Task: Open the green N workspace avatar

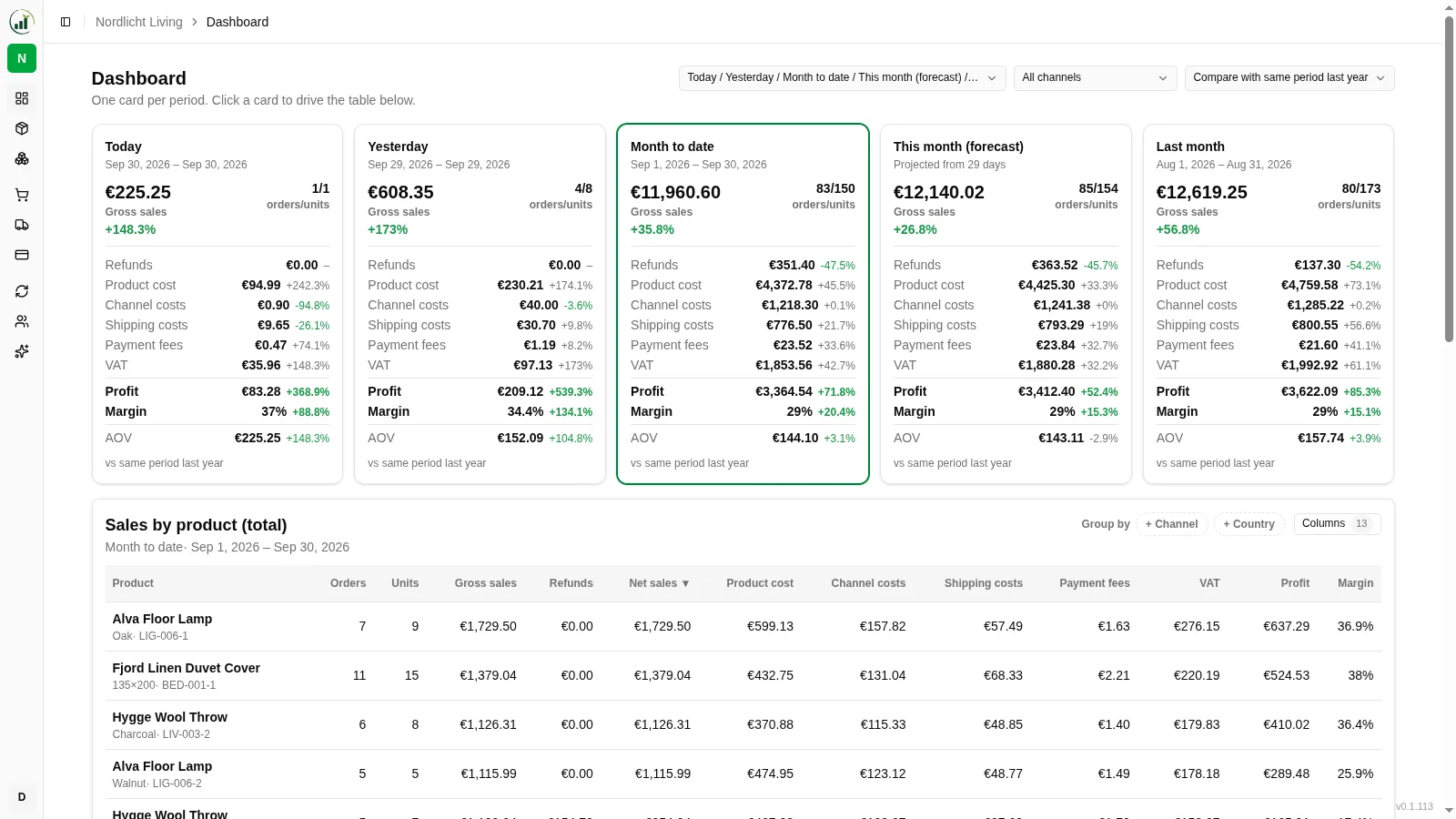Action: [x=22, y=58]
